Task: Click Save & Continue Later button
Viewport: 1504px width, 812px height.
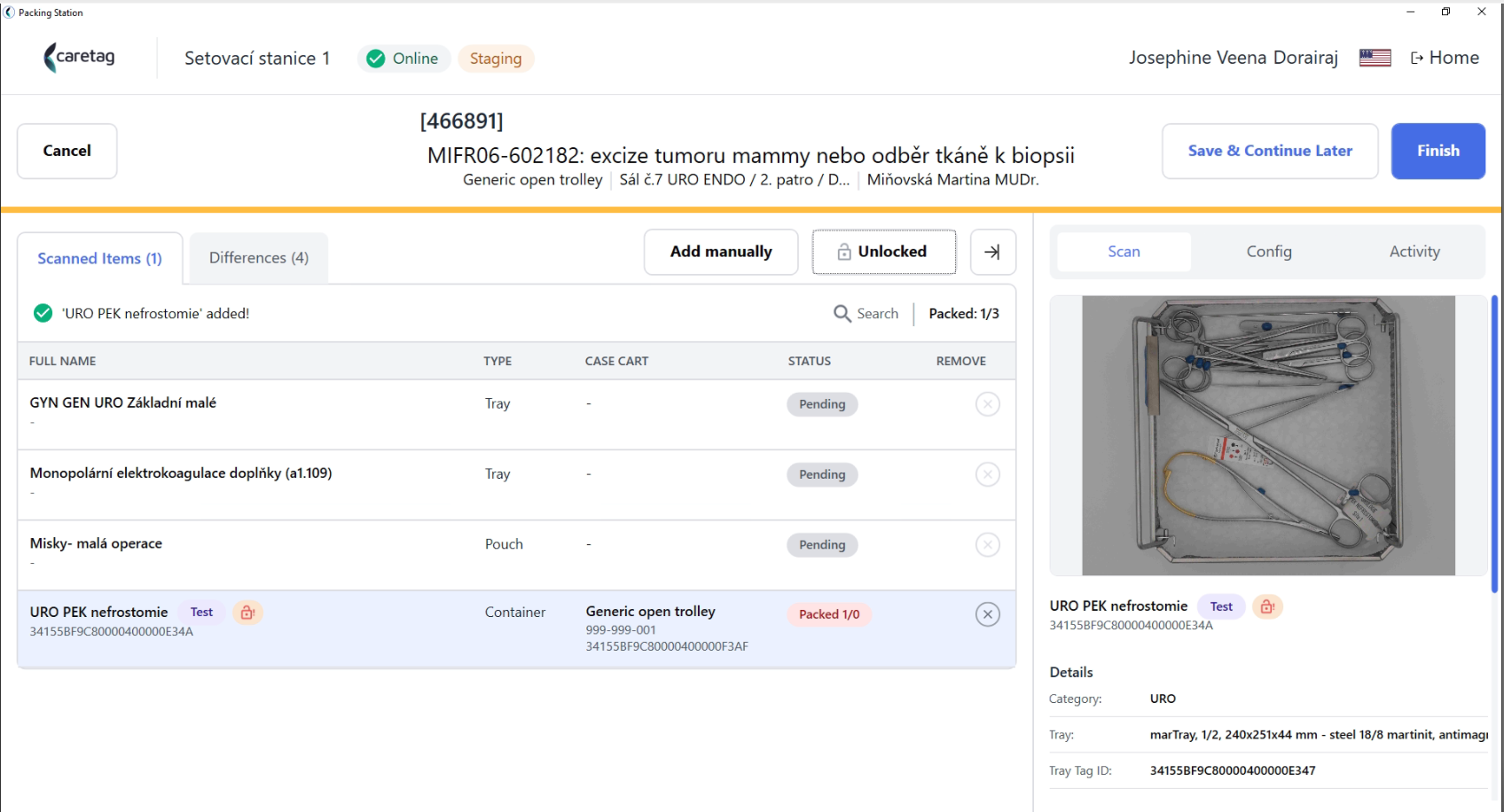Action: point(1270,151)
